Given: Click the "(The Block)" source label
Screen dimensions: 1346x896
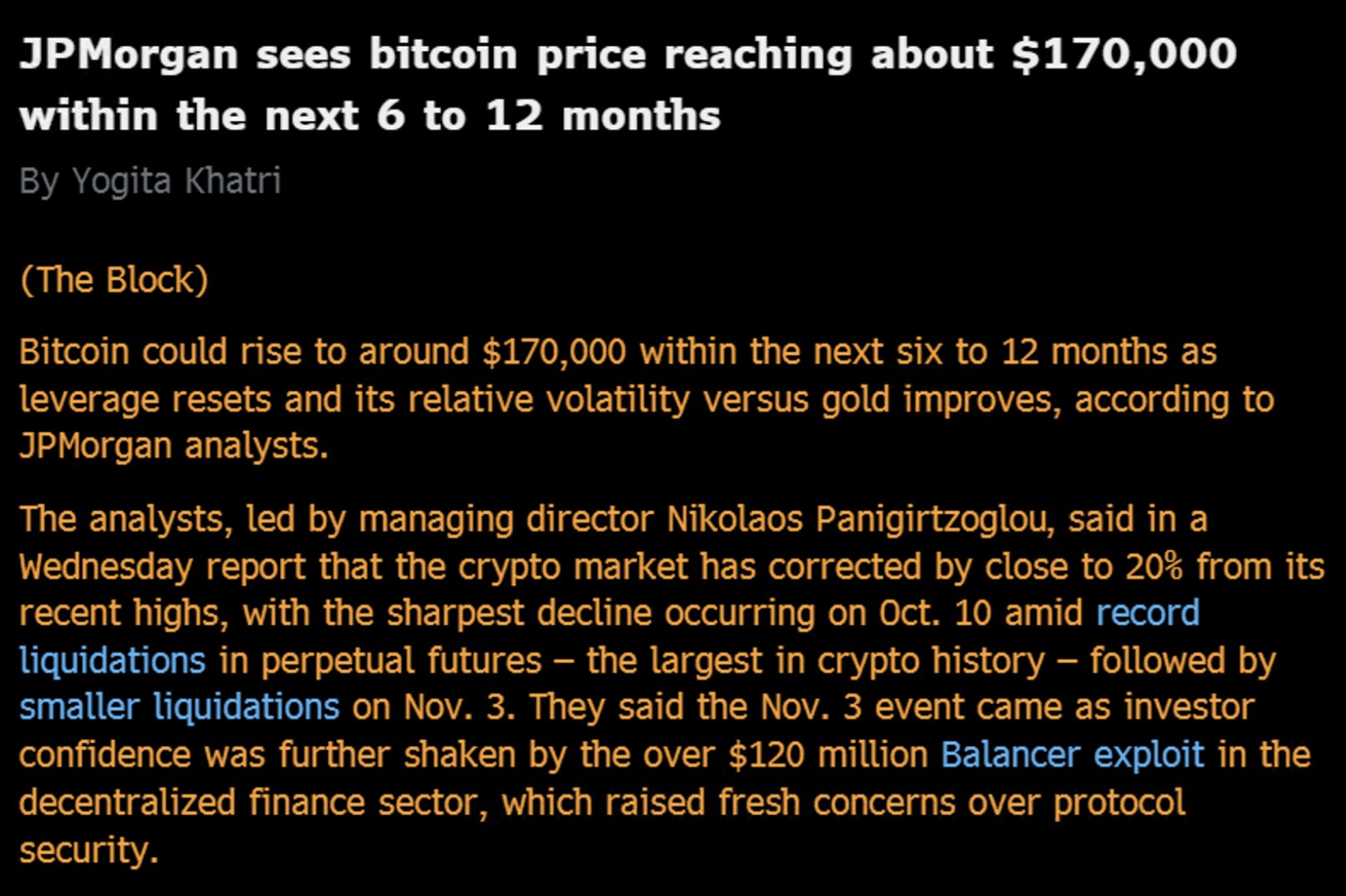Looking at the screenshot, I should click(114, 280).
